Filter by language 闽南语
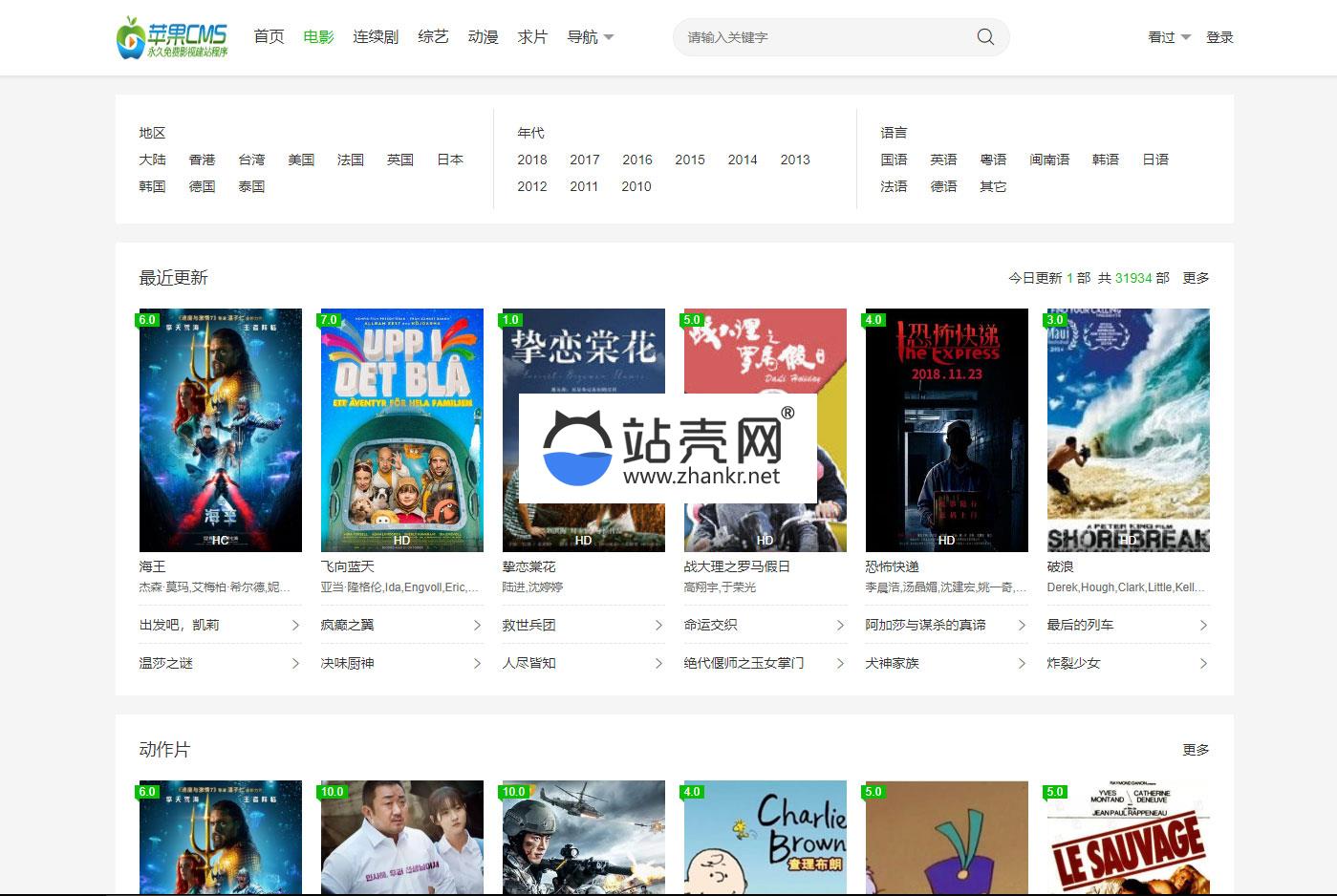The width and height of the screenshot is (1337, 896). [x=1049, y=160]
